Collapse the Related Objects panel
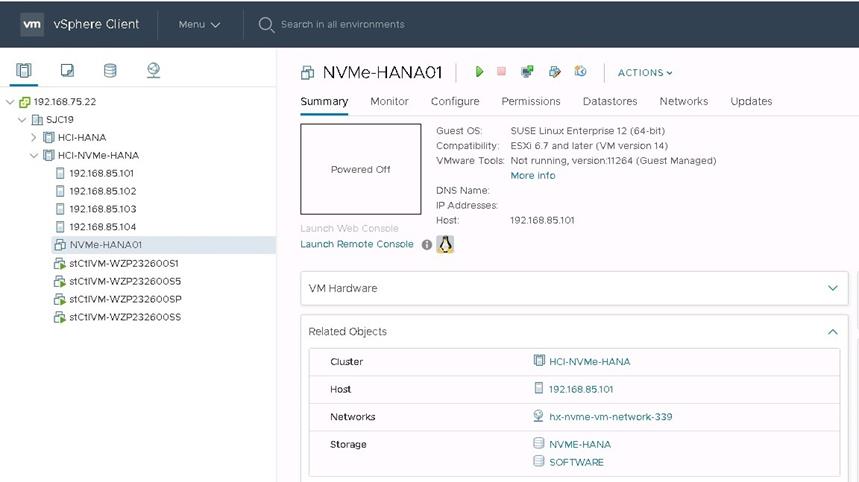This screenshot has height=482, width=859. tap(833, 331)
